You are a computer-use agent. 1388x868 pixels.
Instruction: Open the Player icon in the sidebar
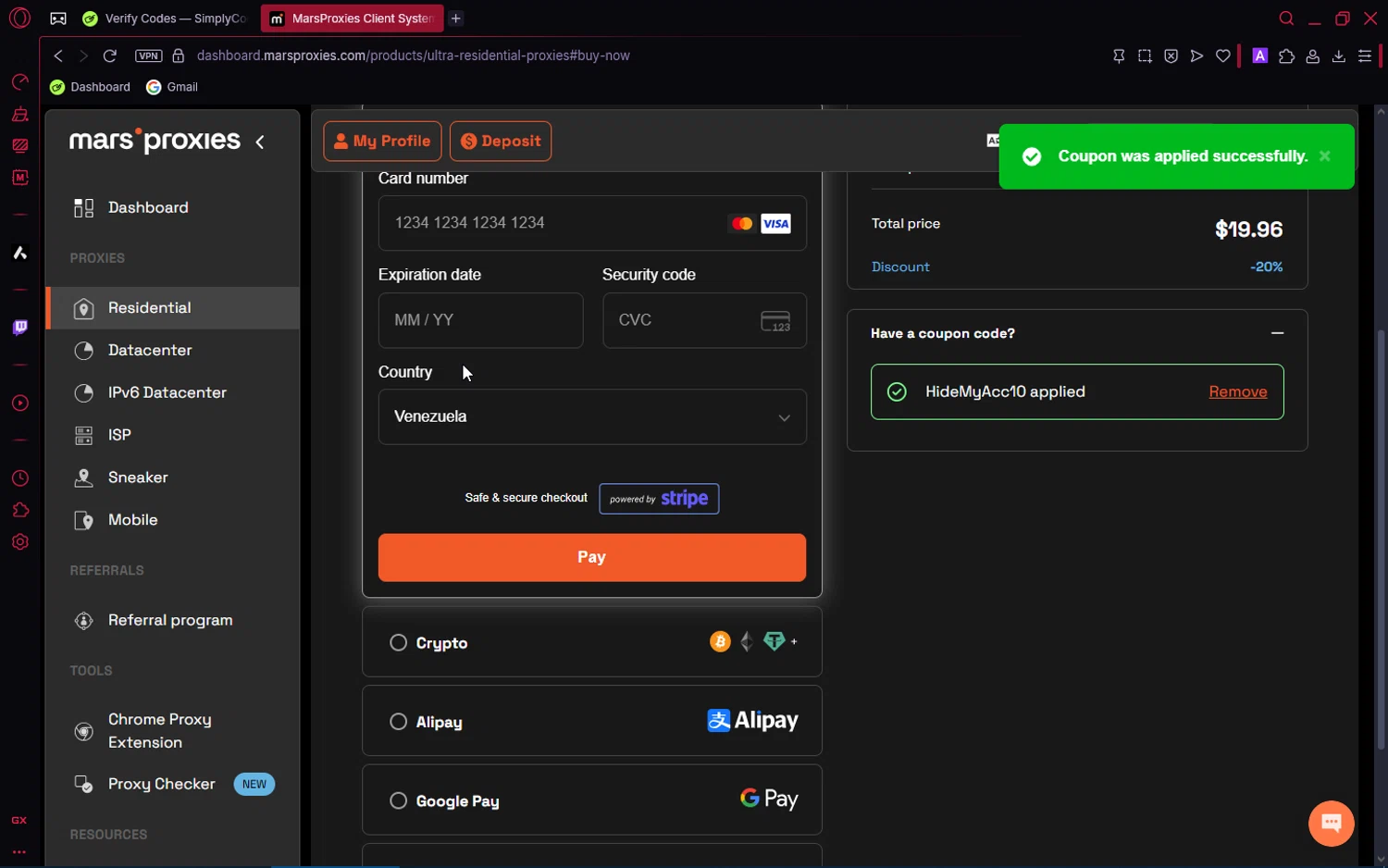20,403
